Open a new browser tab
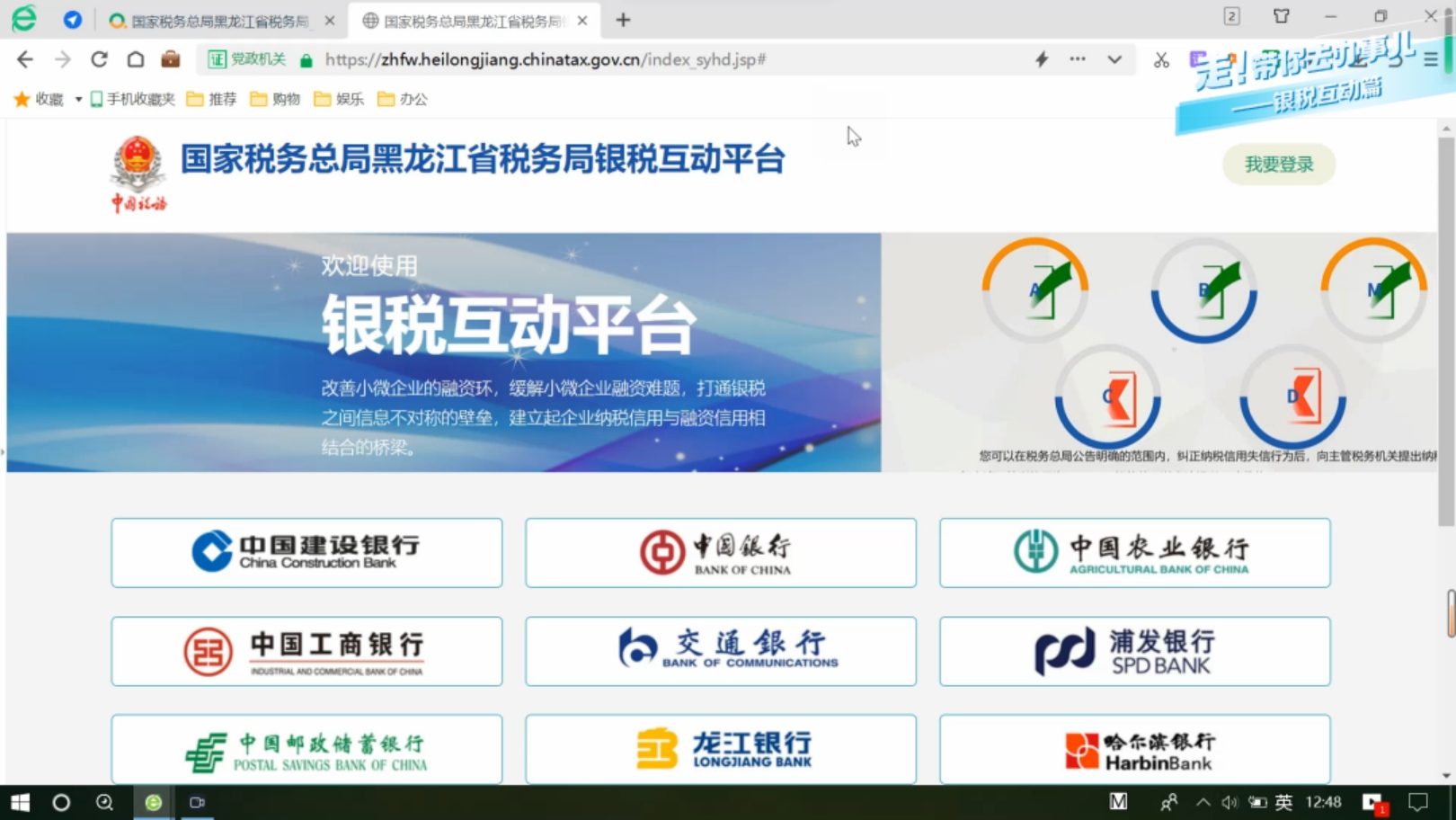 point(623,20)
